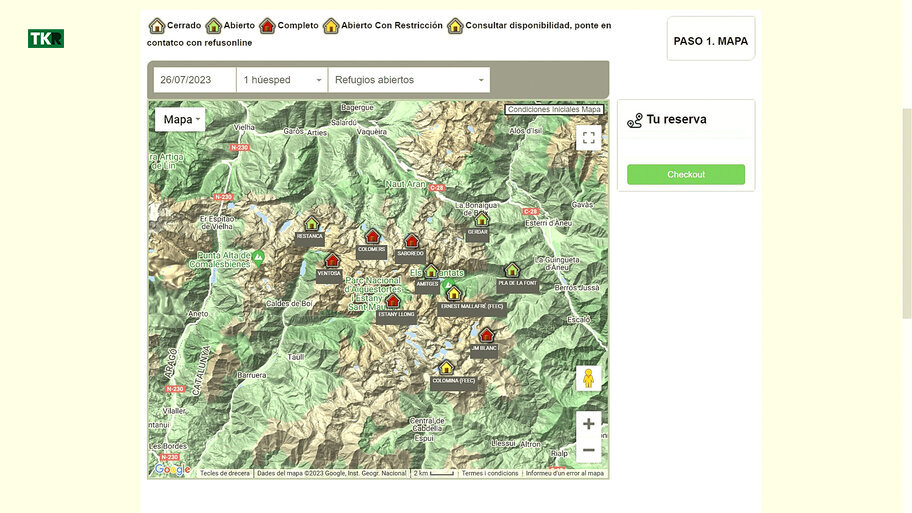Click the Gerdar refuge marker
912x513 pixels.
tap(481, 219)
